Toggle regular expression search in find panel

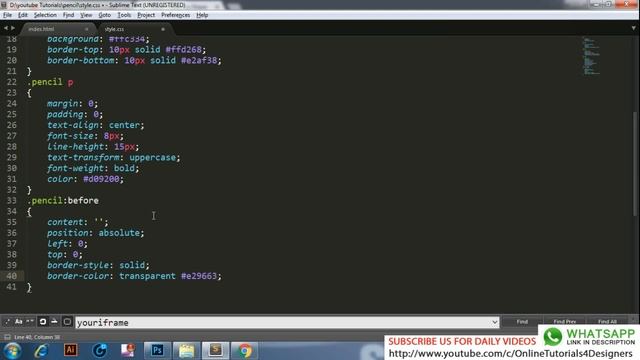point(7,322)
